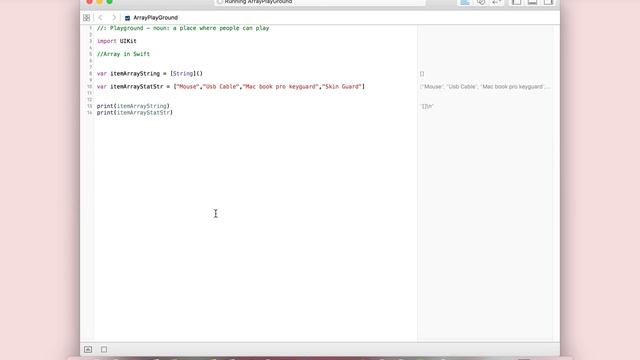Click the print(itemArrayString) statement
This screenshot has width=640, height=360.
(x=133, y=106)
